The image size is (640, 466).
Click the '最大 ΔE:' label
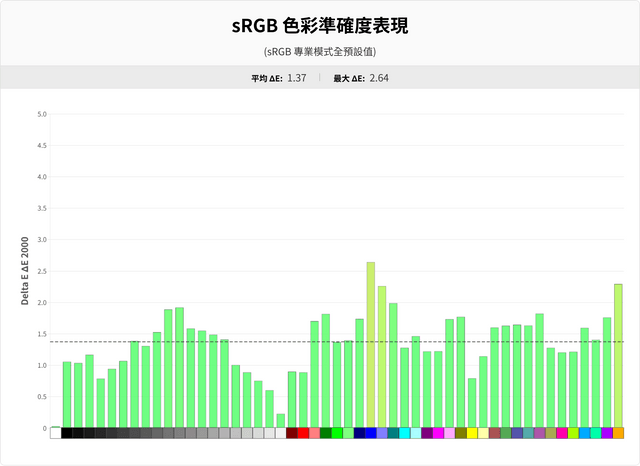pyautogui.click(x=349, y=78)
